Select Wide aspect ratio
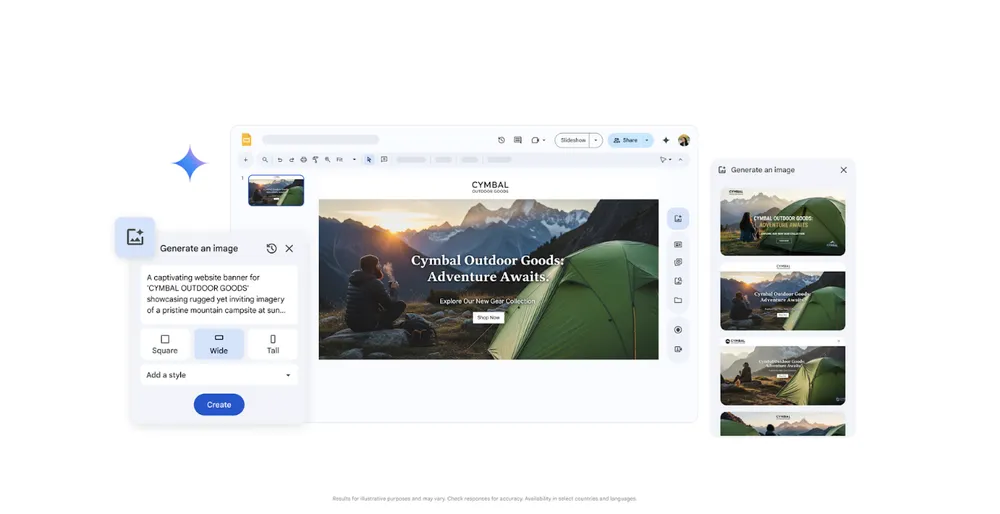Image resolution: width=1000 pixels, height=514 pixels. pos(219,344)
